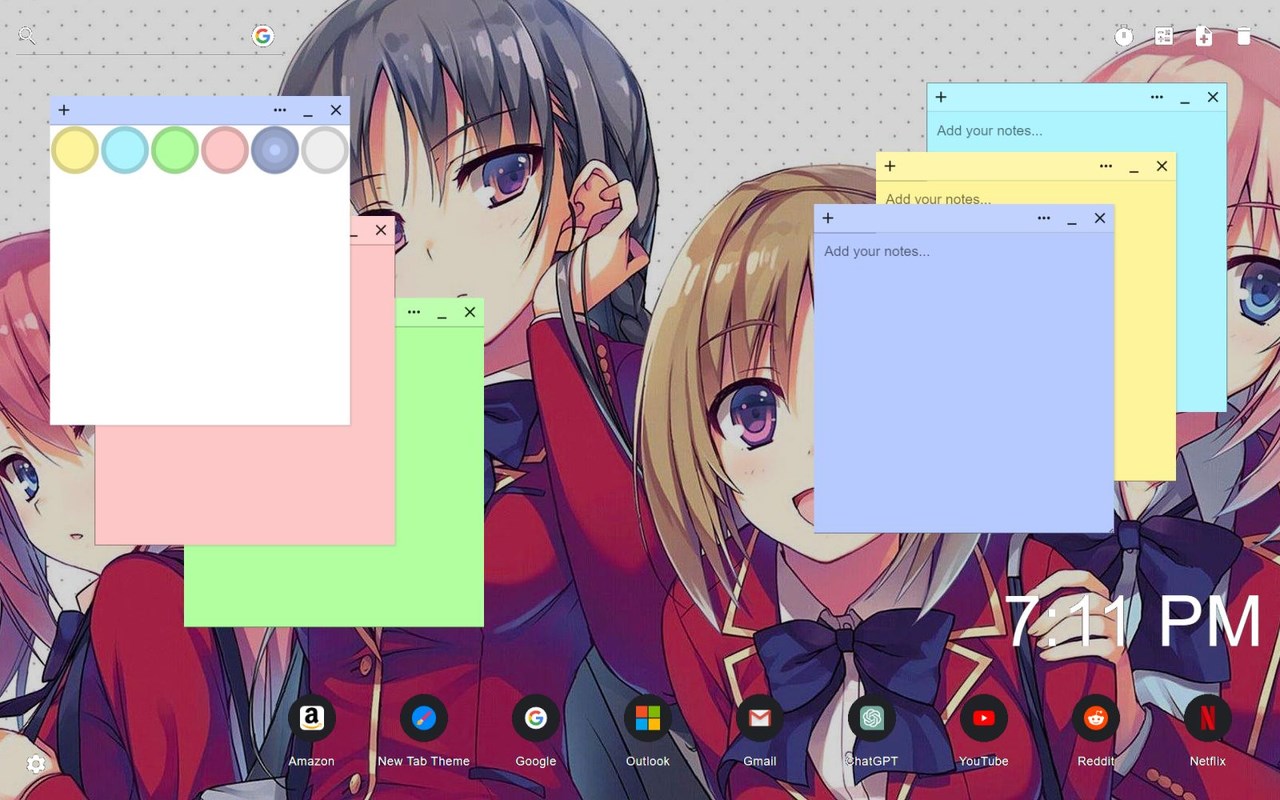Add note using plus on white note

point(64,110)
